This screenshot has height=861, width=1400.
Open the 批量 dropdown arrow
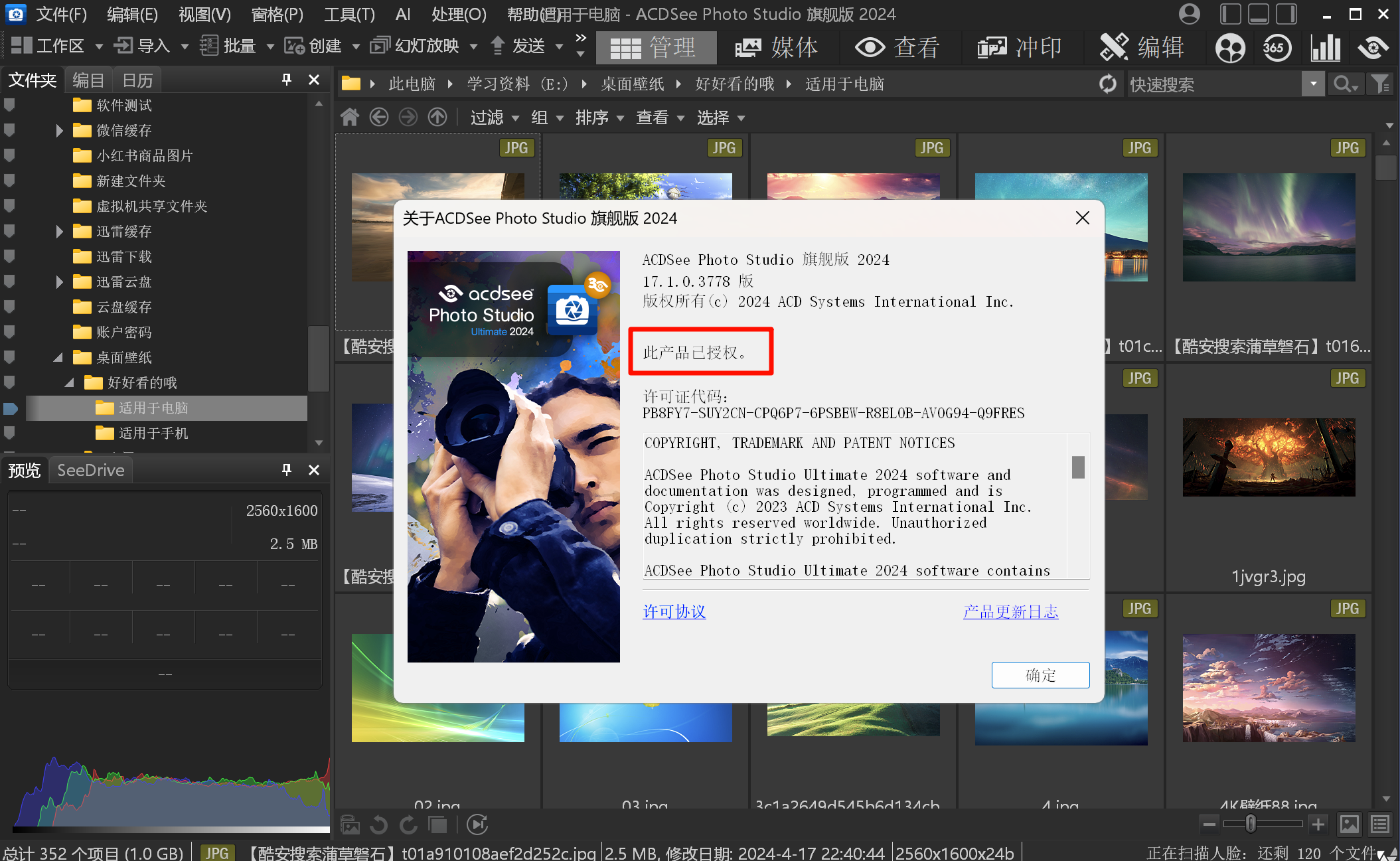tap(270, 46)
